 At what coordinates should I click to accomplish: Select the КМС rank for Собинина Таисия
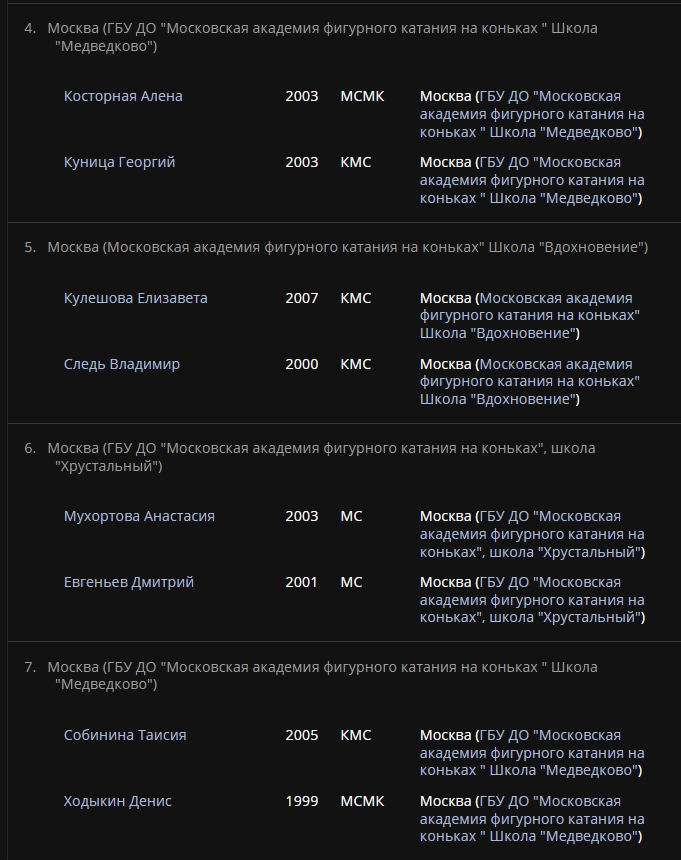(355, 736)
